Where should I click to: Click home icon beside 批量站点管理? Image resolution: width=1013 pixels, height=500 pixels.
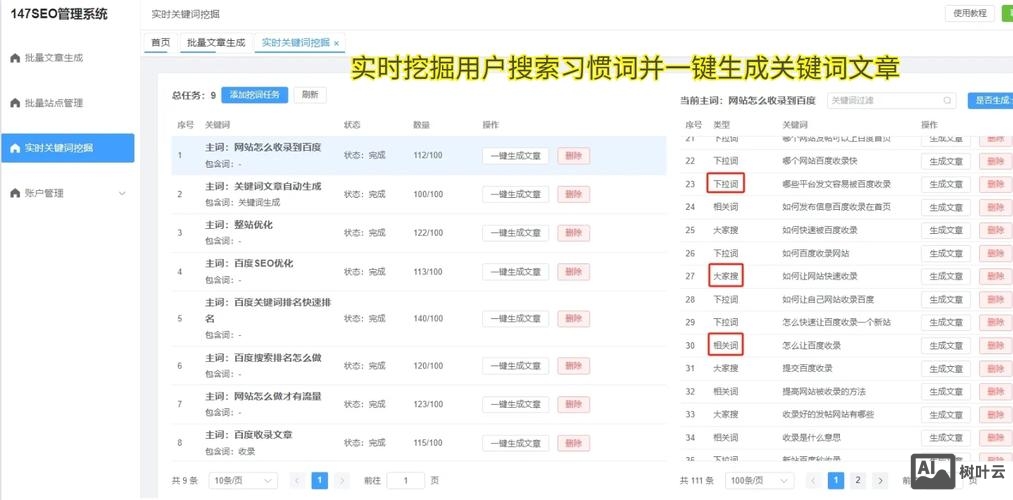[x=16, y=103]
